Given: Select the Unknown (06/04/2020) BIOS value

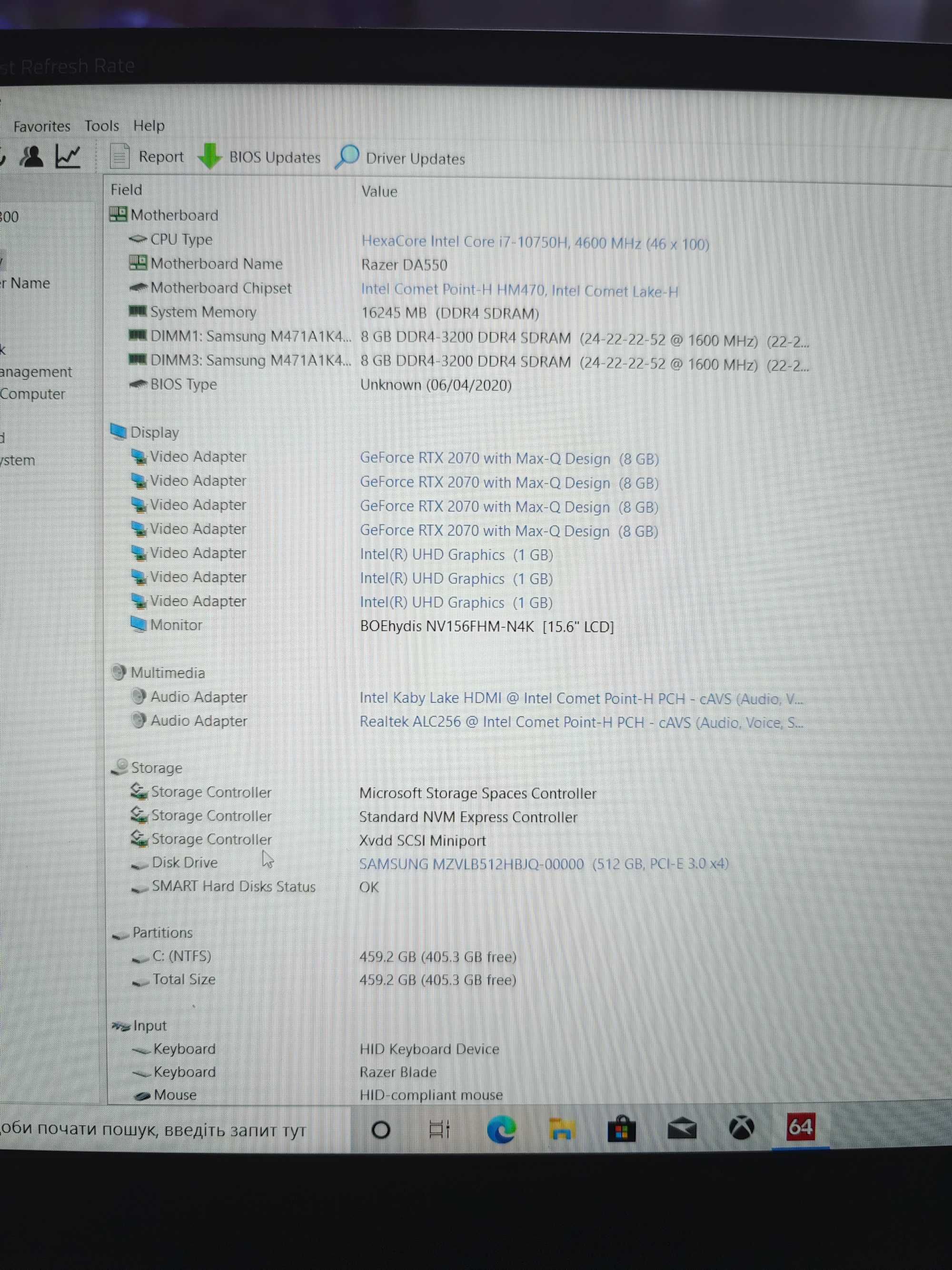Looking at the screenshot, I should click(436, 385).
